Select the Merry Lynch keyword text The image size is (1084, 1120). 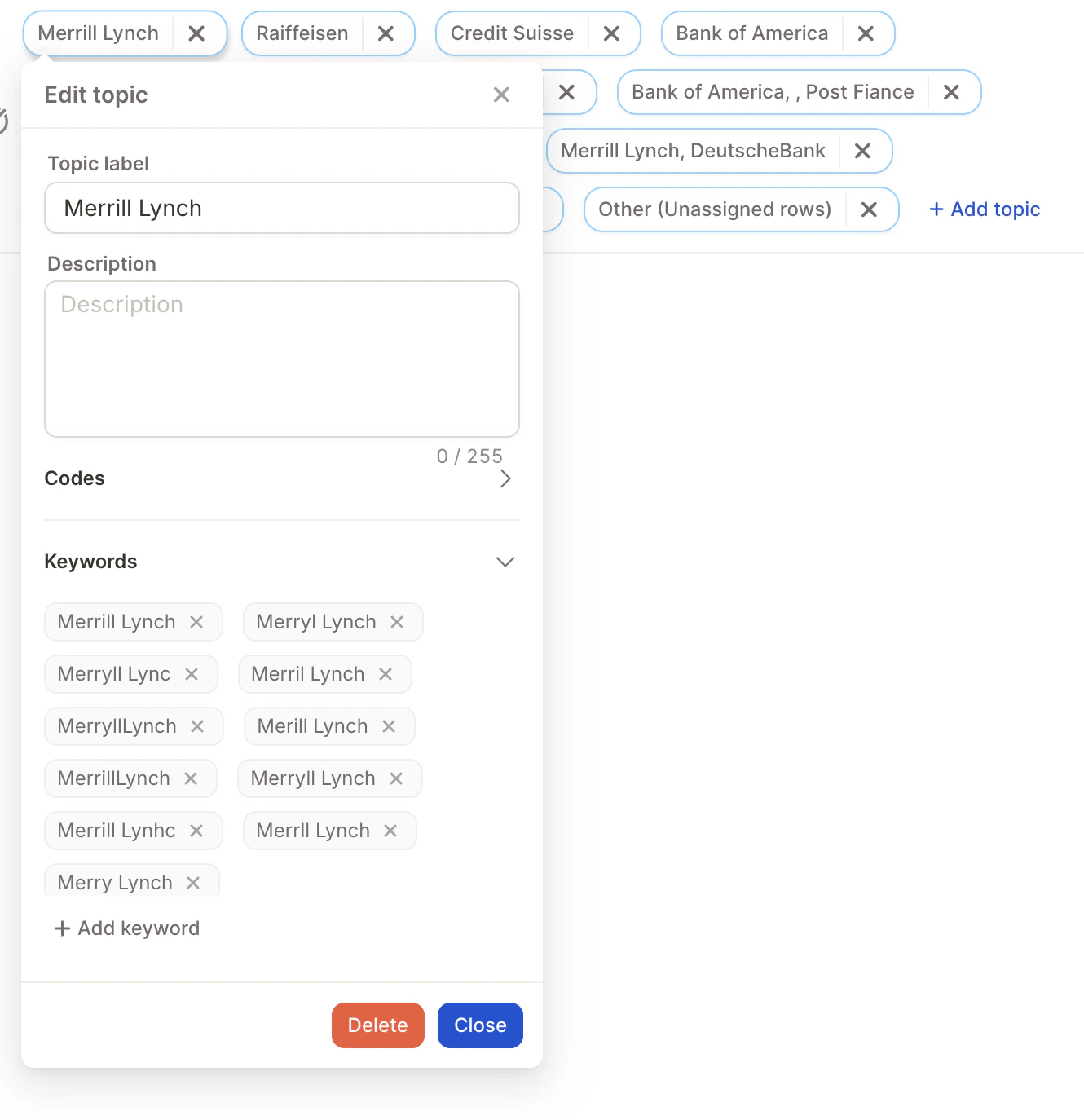[x=115, y=883]
